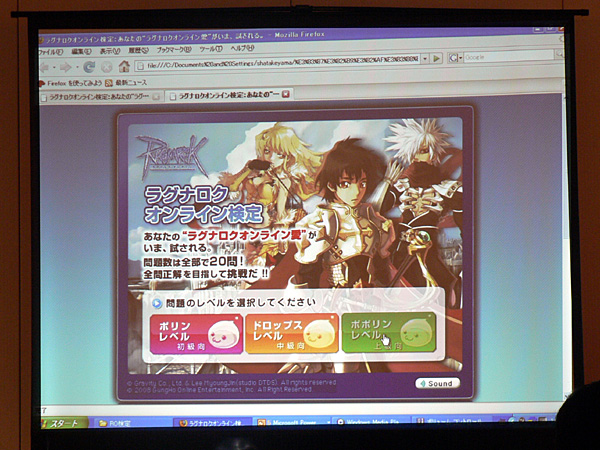Go back with the Back arrow button
The height and width of the screenshot is (450, 600).
(45, 68)
